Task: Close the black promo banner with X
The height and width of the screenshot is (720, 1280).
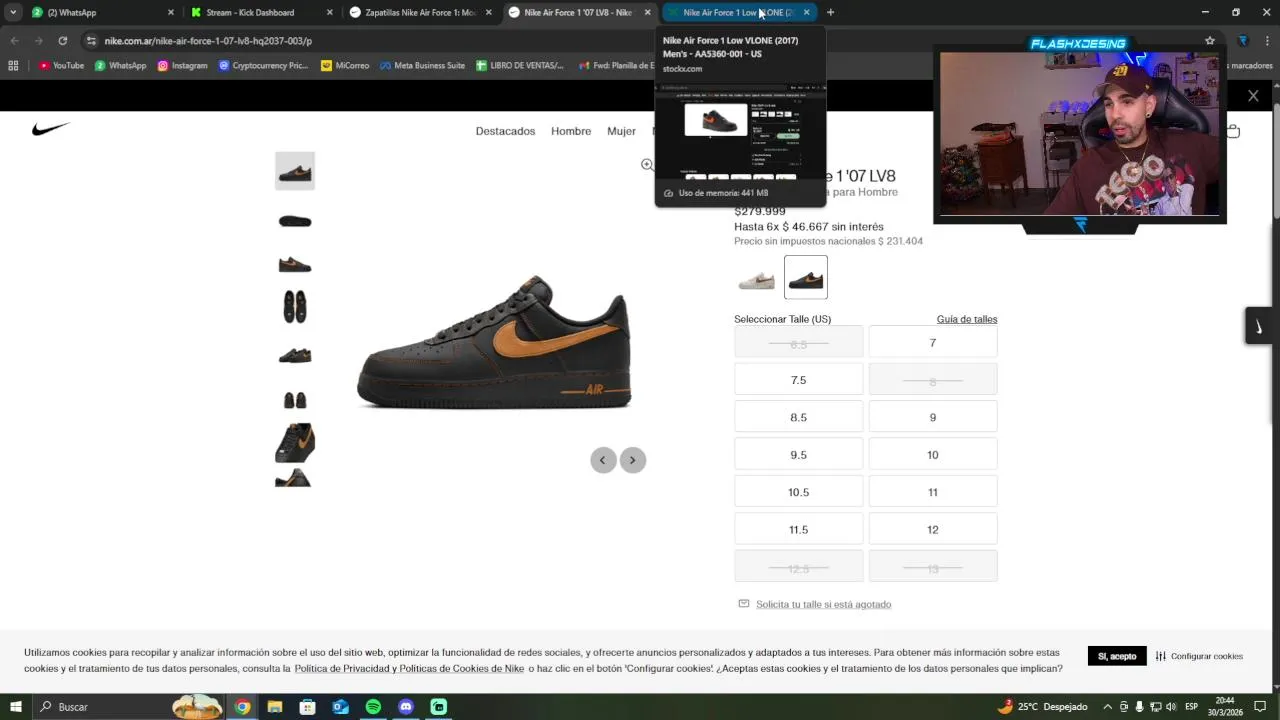Action: pyautogui.click(x=1253, y=96)
